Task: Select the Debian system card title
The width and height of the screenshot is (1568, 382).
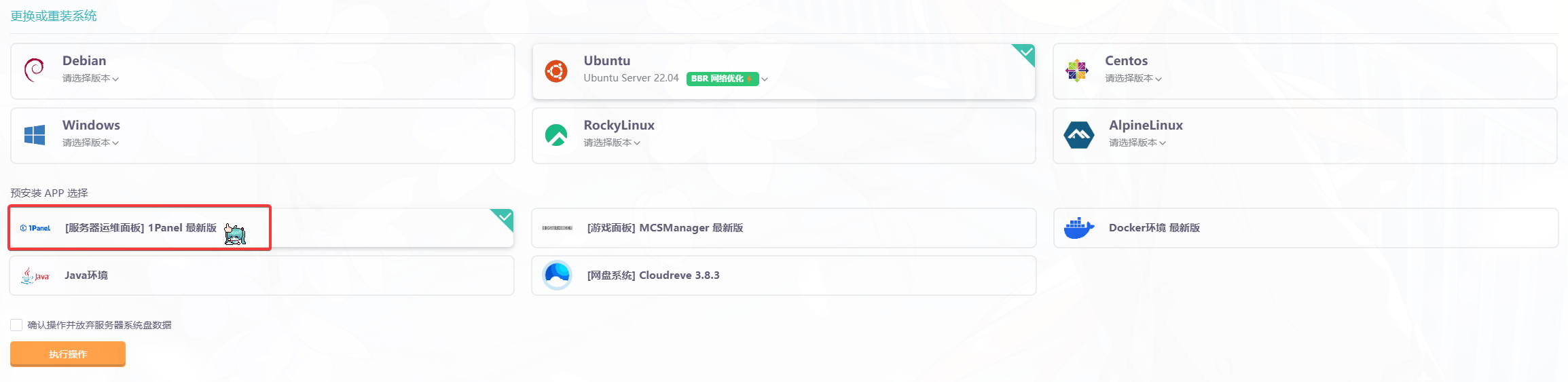Action: point(84,61)
